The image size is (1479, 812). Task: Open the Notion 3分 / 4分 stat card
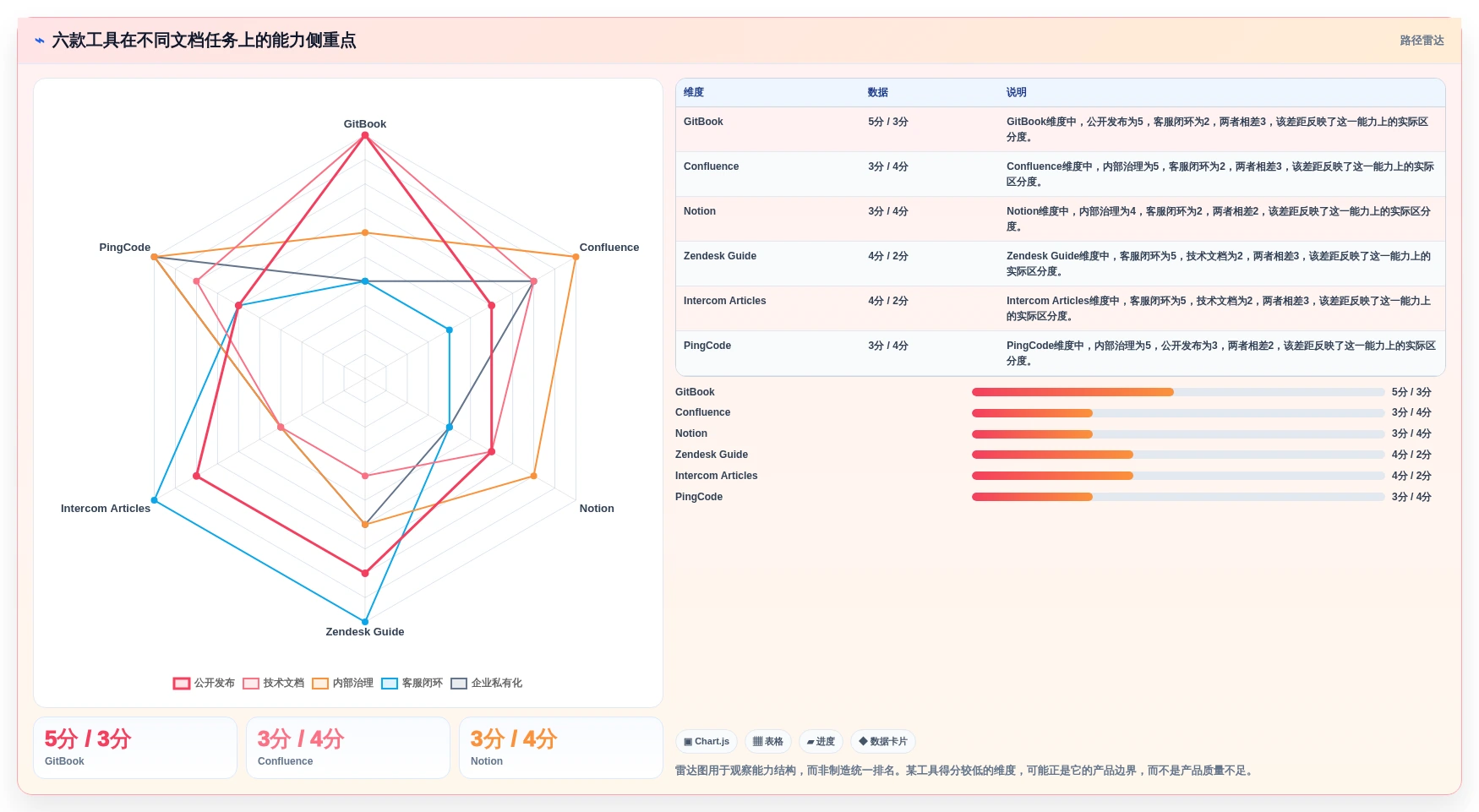coord(561,748)
